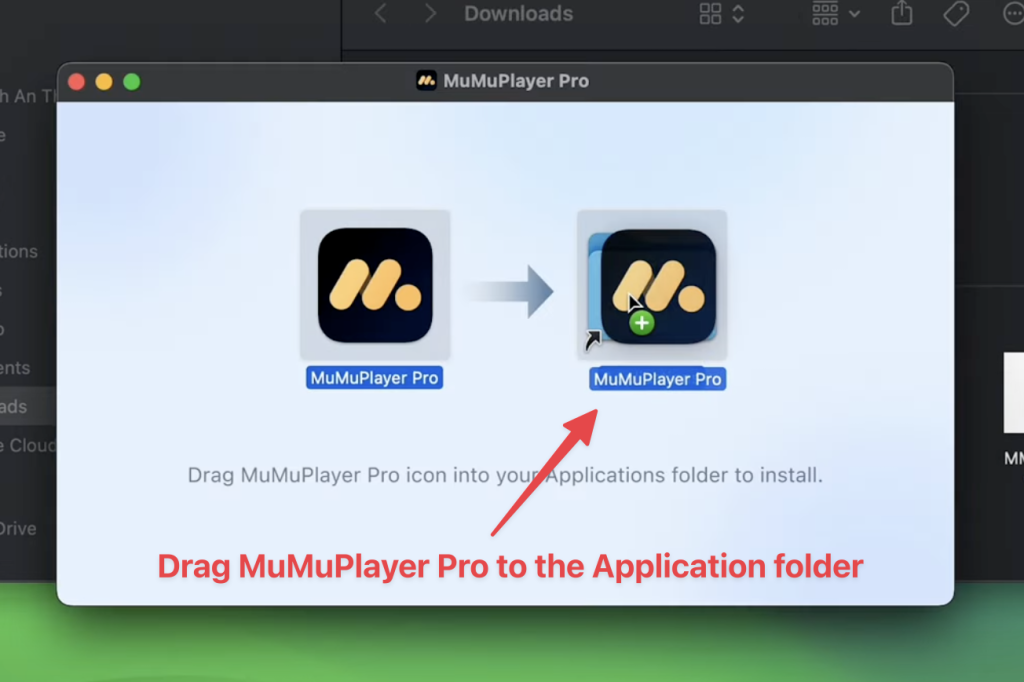
Task: Select the left MuMuPlayer Pro name label
Action: coord(375,378)
